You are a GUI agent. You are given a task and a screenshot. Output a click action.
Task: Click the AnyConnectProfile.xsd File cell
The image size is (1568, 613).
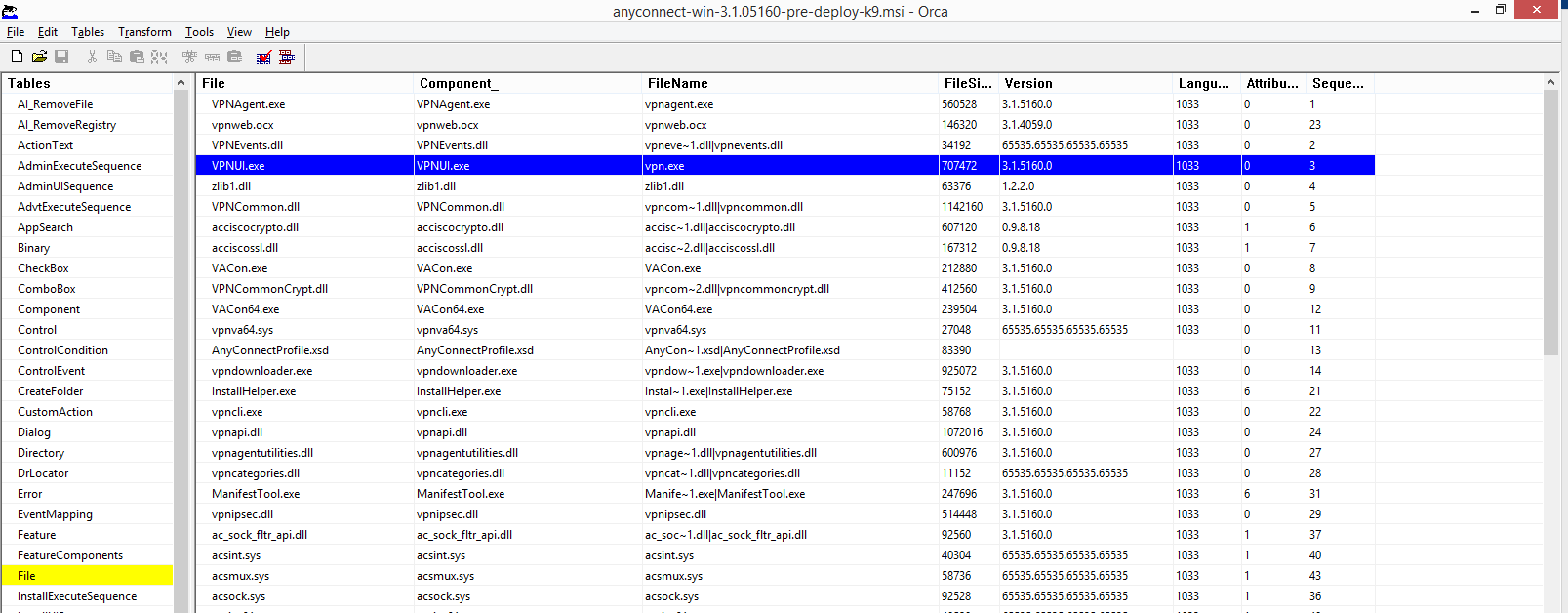point(270,350)
